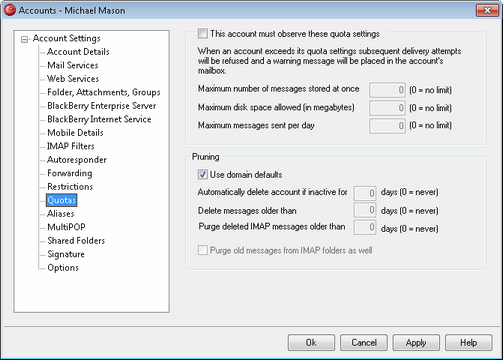Open BlackBerry Enterprise Server settings
This screenshot has height=360, width=503.
pyautogui.click(x=101, y=106)
